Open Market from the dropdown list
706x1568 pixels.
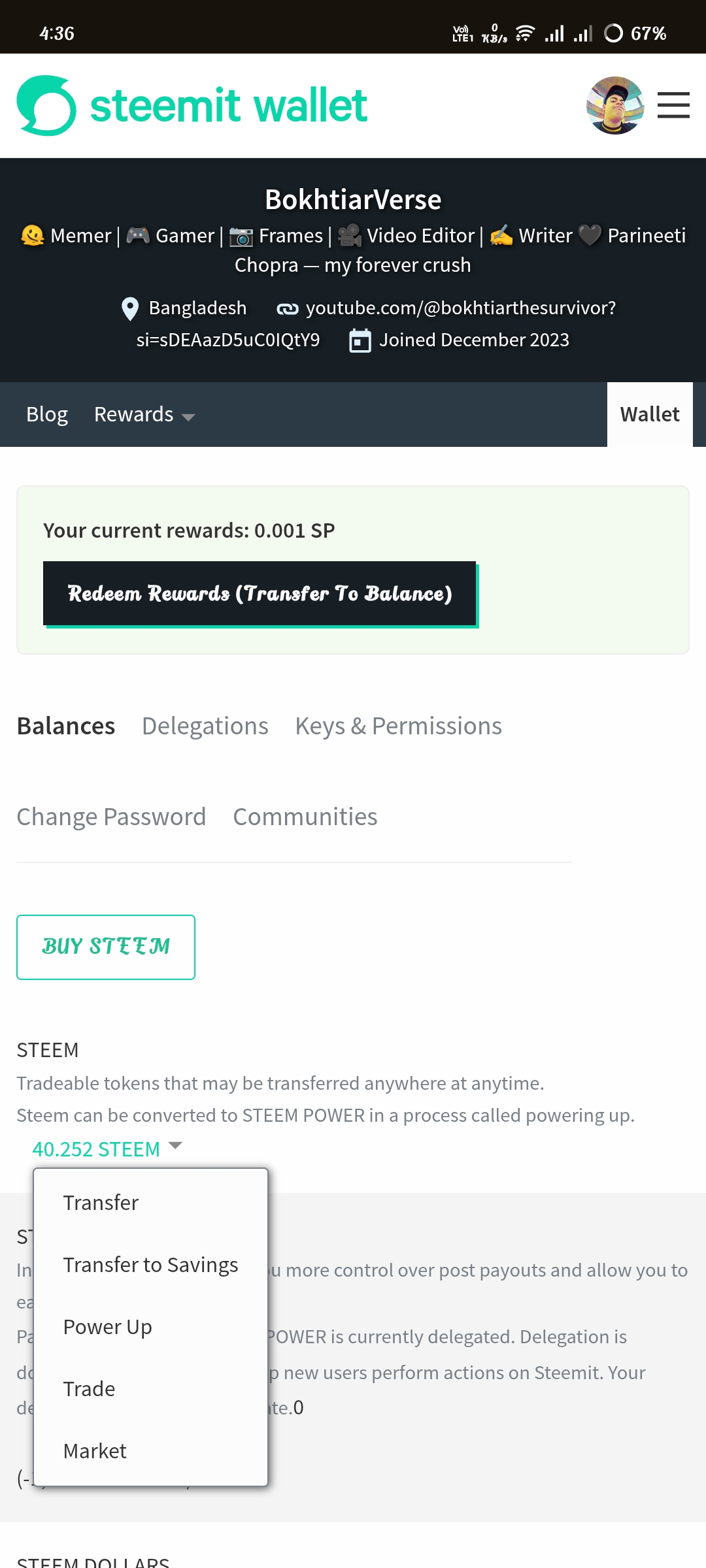95,1451
